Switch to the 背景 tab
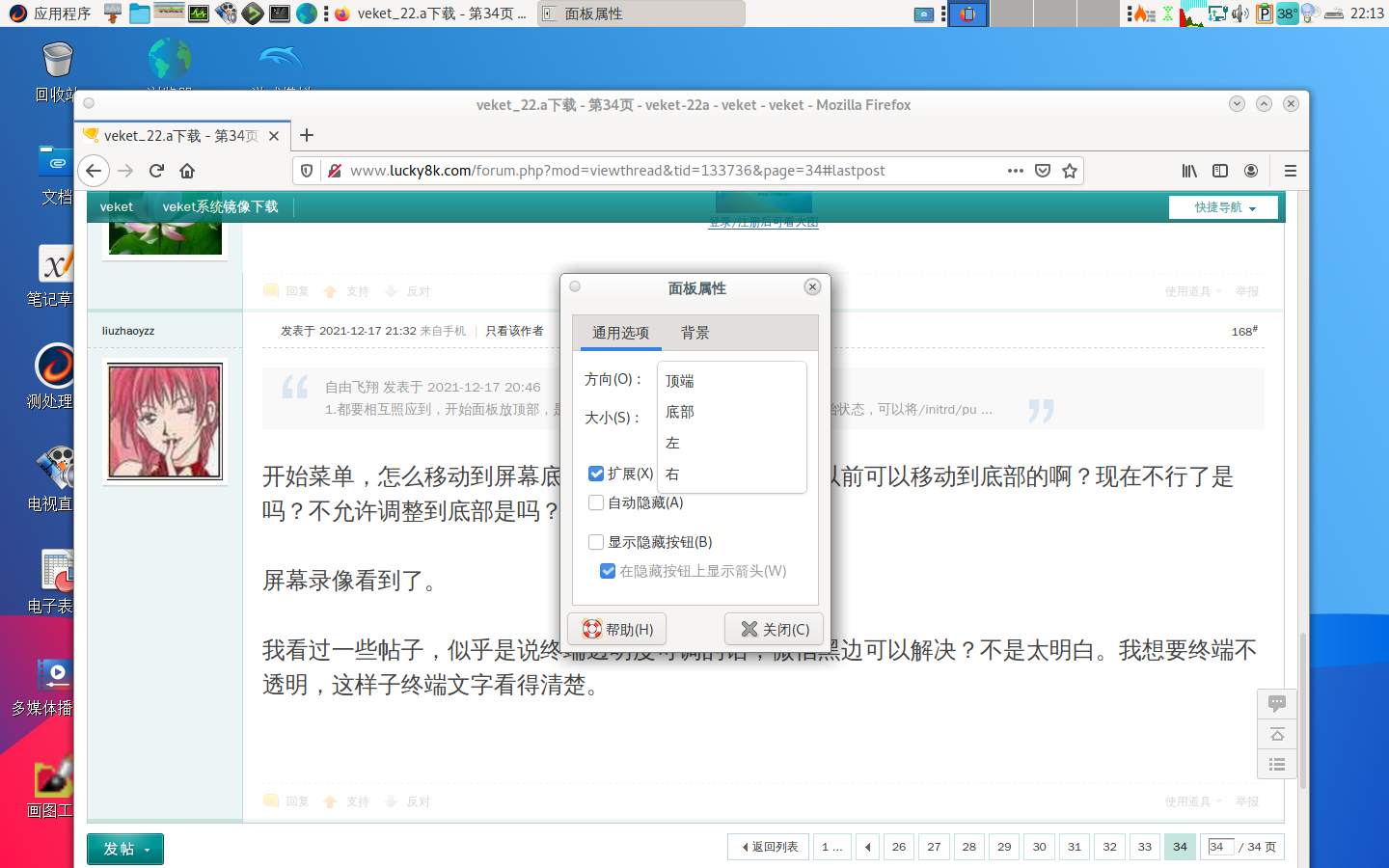 coord(694,333)
